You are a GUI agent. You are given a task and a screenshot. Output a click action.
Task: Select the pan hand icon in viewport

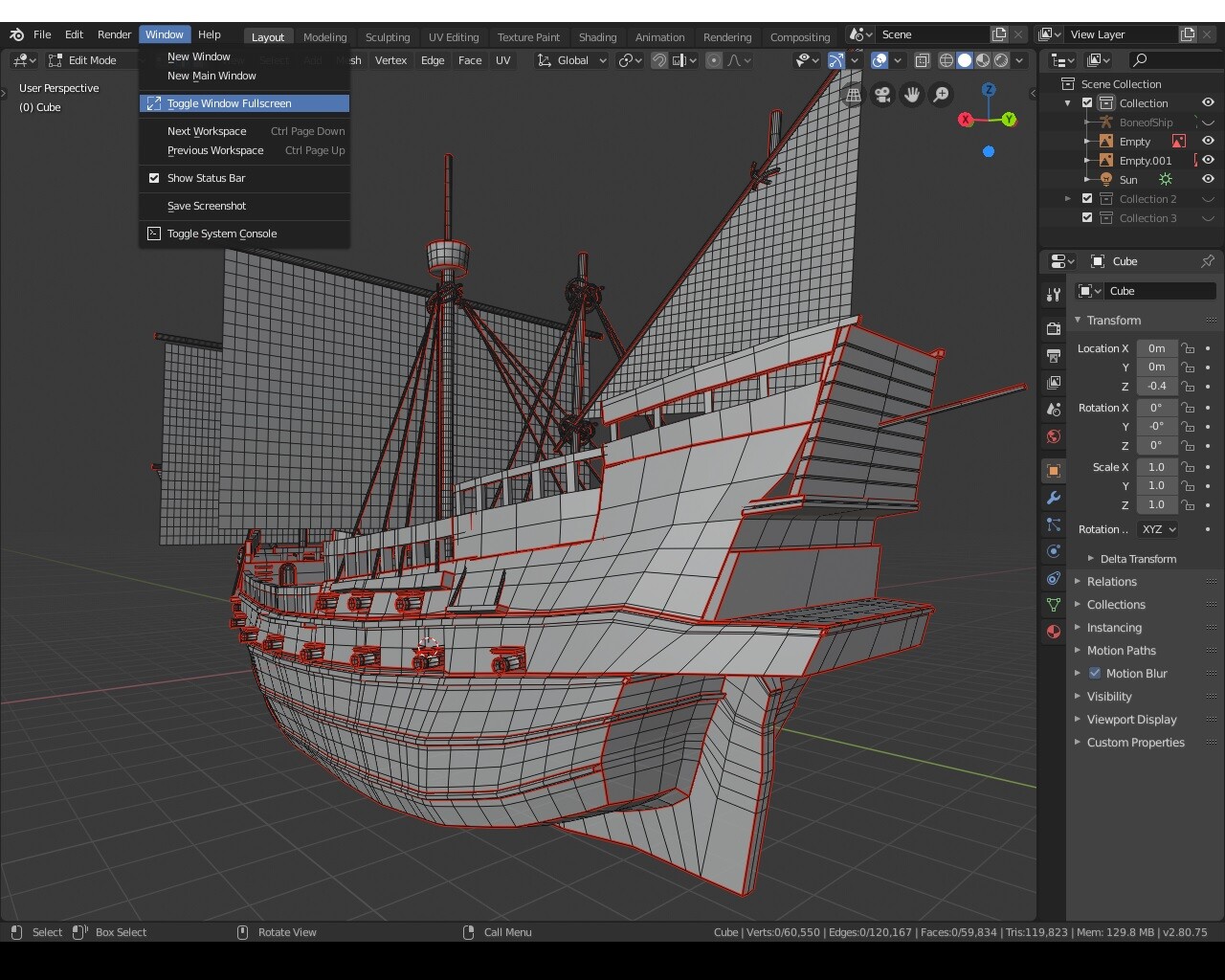(912, 95)
